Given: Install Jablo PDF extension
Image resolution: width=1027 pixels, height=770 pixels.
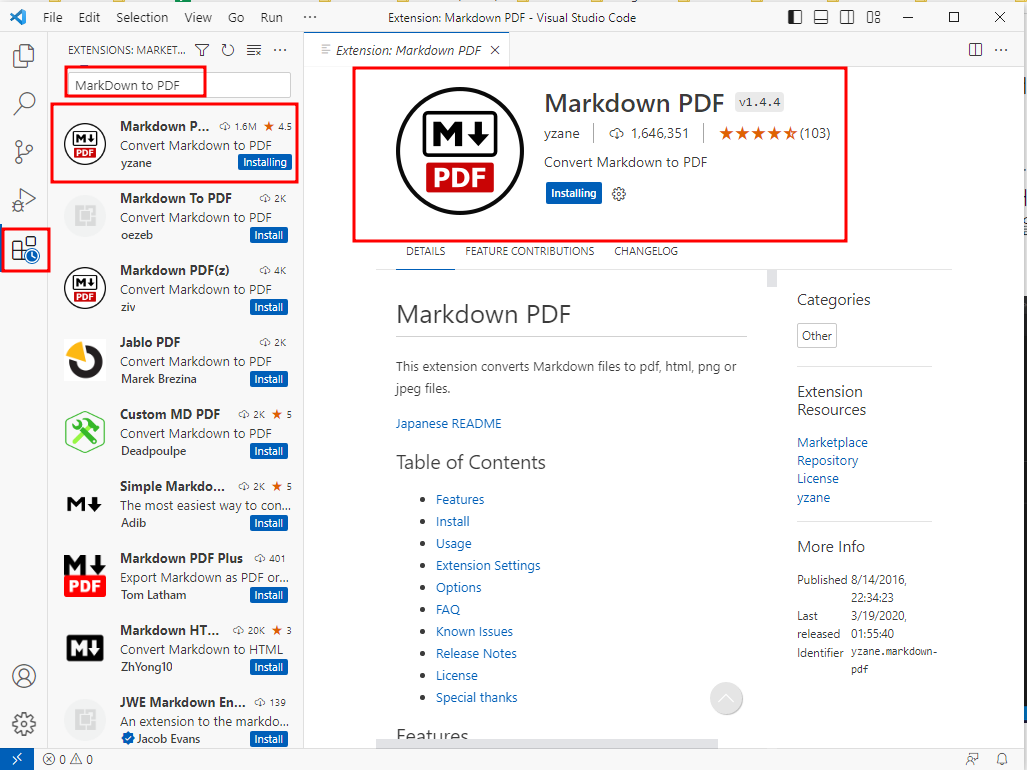Looking at the screenshot, I should click(269, 379).
